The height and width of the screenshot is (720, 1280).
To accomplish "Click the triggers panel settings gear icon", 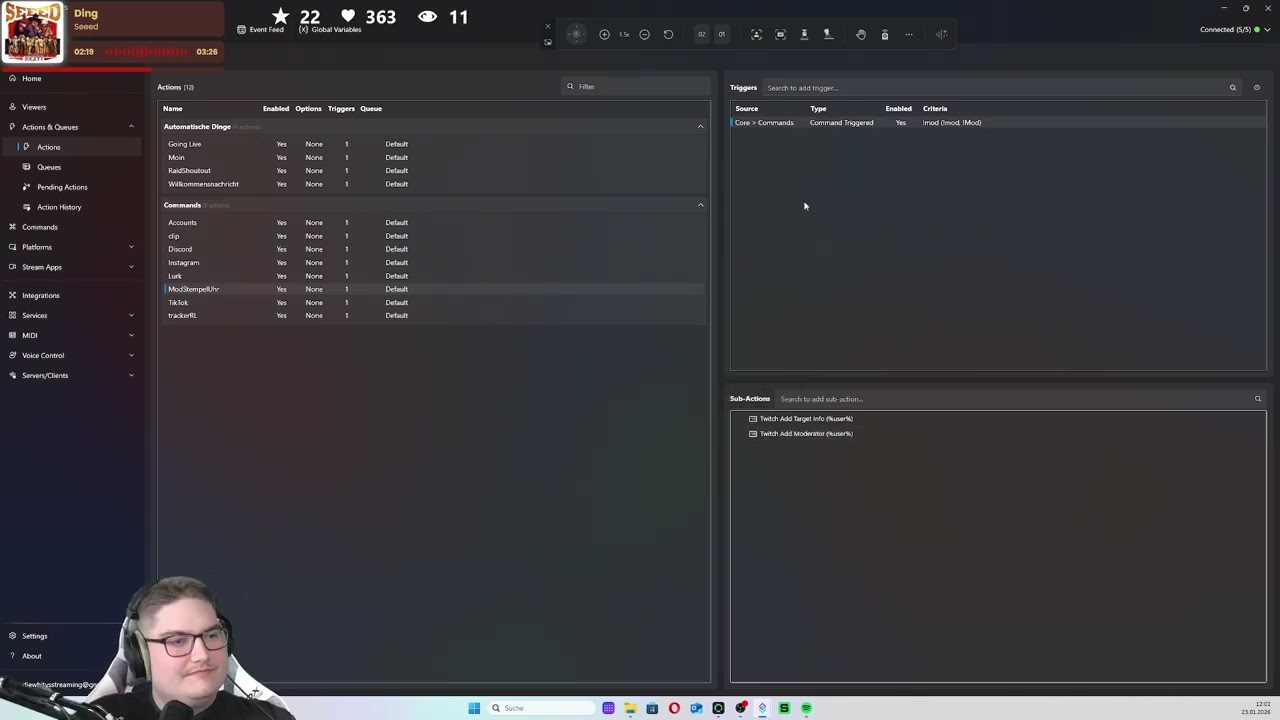I will tap(1257, 88).
